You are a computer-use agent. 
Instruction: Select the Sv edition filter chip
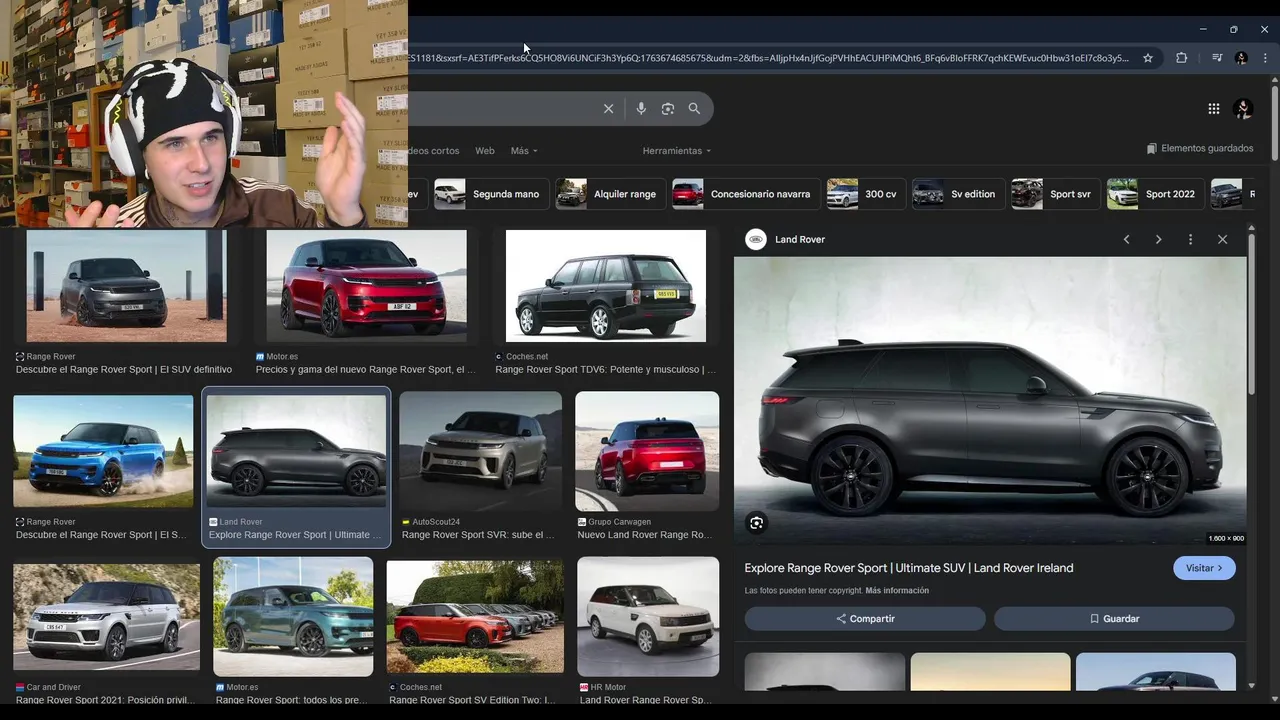click(x=958, y=194)
